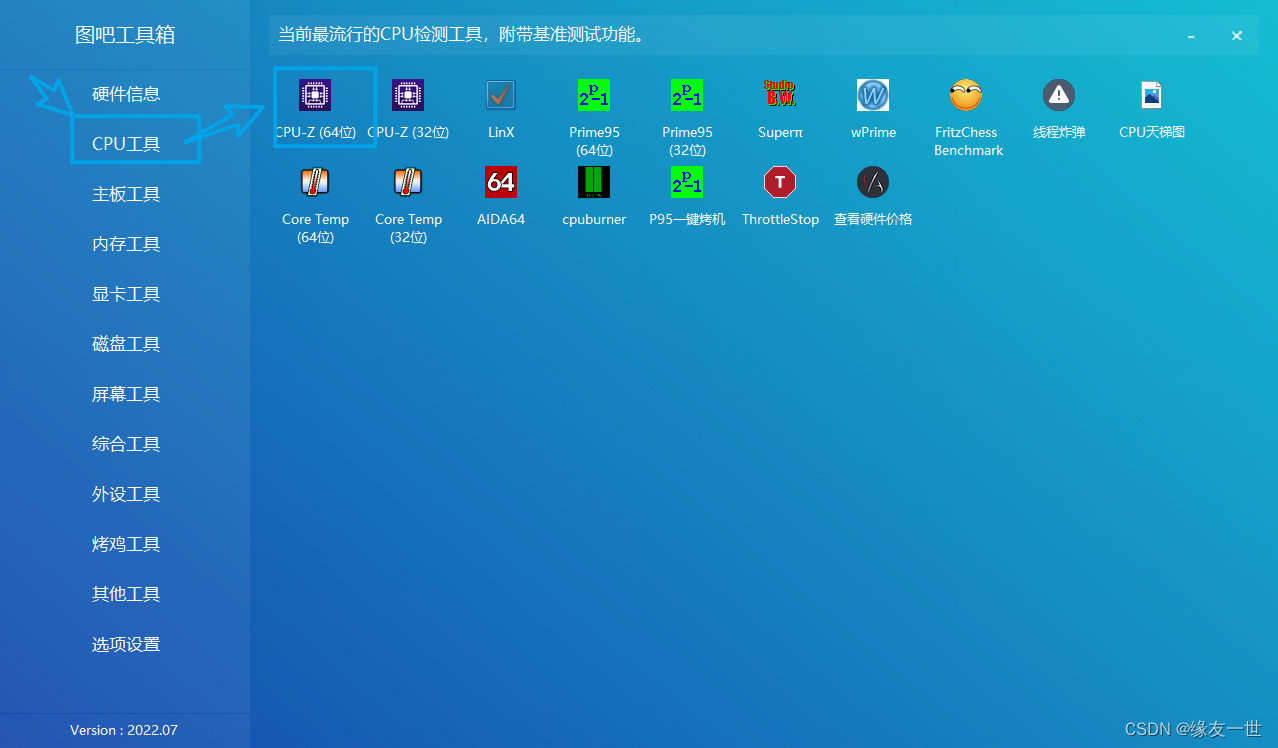The image size is (1278, 748).
Task: Open the LinX stress tool
Action: [501, 110]
